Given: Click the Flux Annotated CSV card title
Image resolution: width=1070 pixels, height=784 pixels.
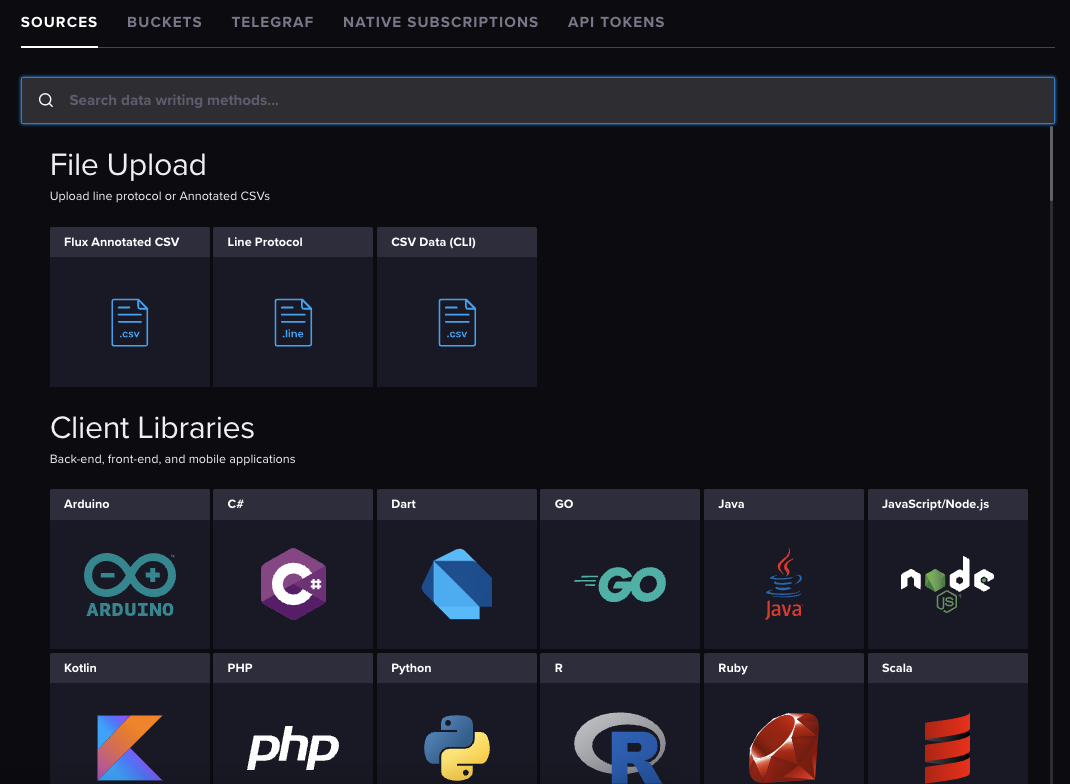Looking at the screenshot, I should click(x=121, y=242).
